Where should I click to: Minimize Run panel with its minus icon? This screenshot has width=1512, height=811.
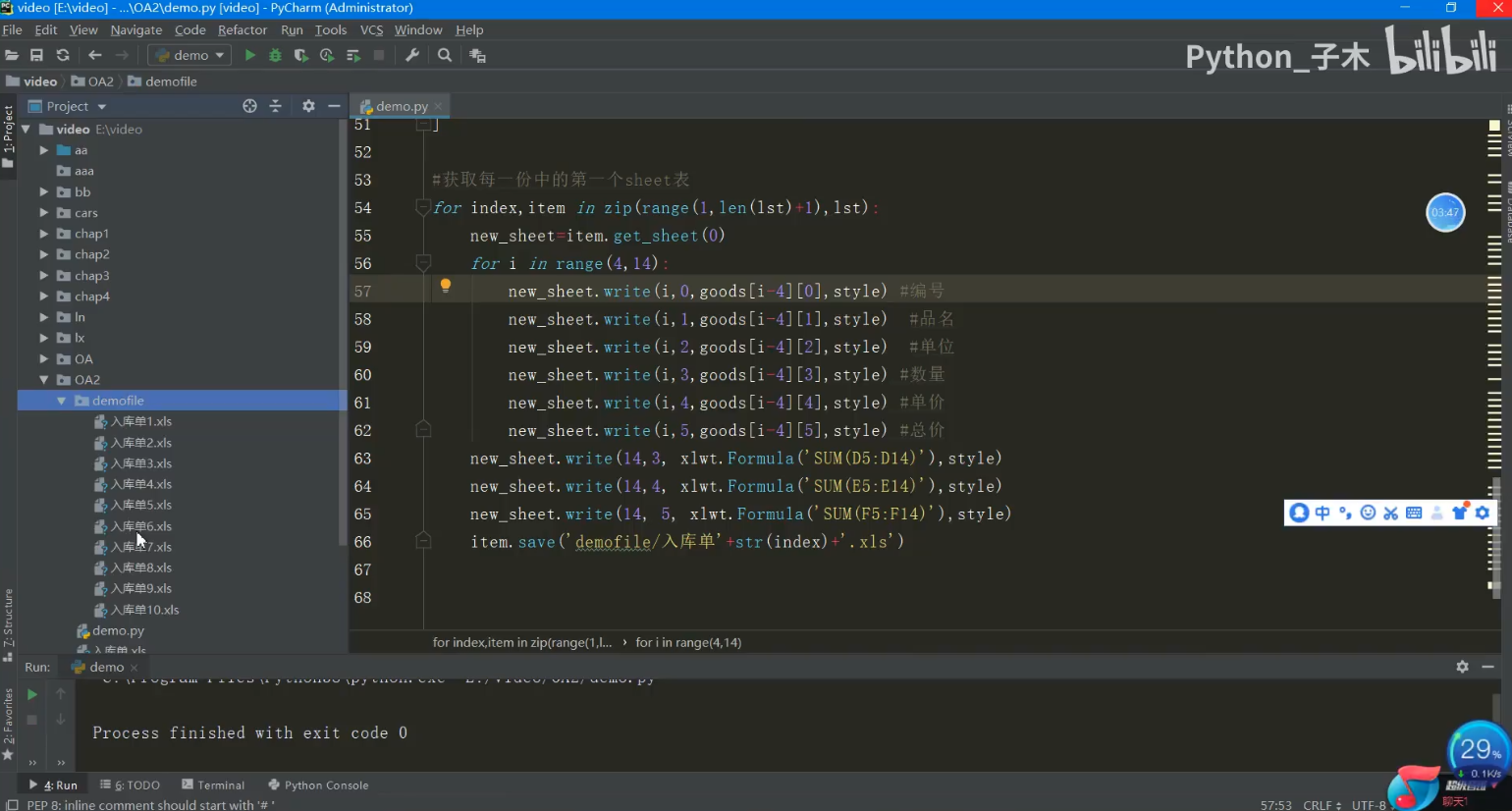coord(1487,667)
